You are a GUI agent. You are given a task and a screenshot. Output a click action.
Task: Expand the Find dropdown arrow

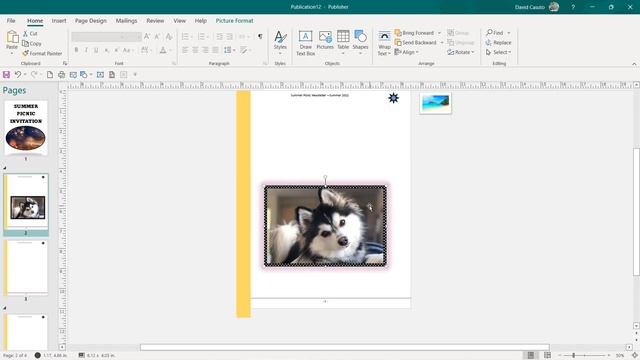(509, 33)
